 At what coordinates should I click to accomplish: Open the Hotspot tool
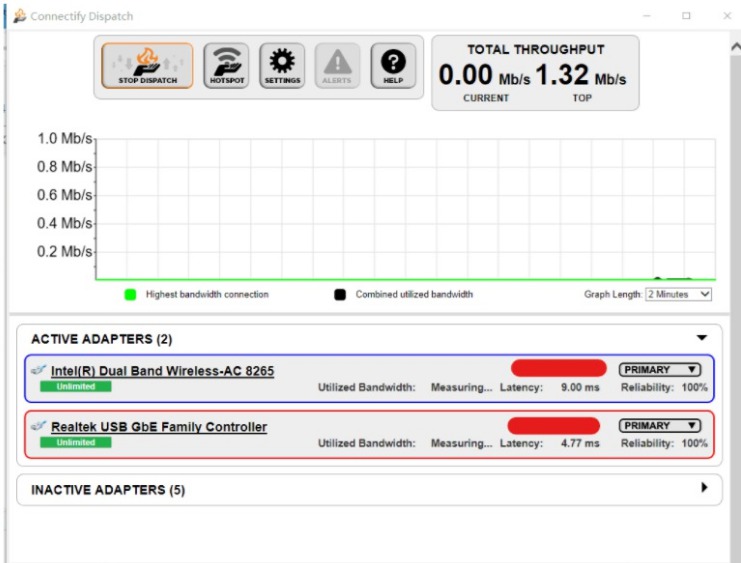pos(226,66)
